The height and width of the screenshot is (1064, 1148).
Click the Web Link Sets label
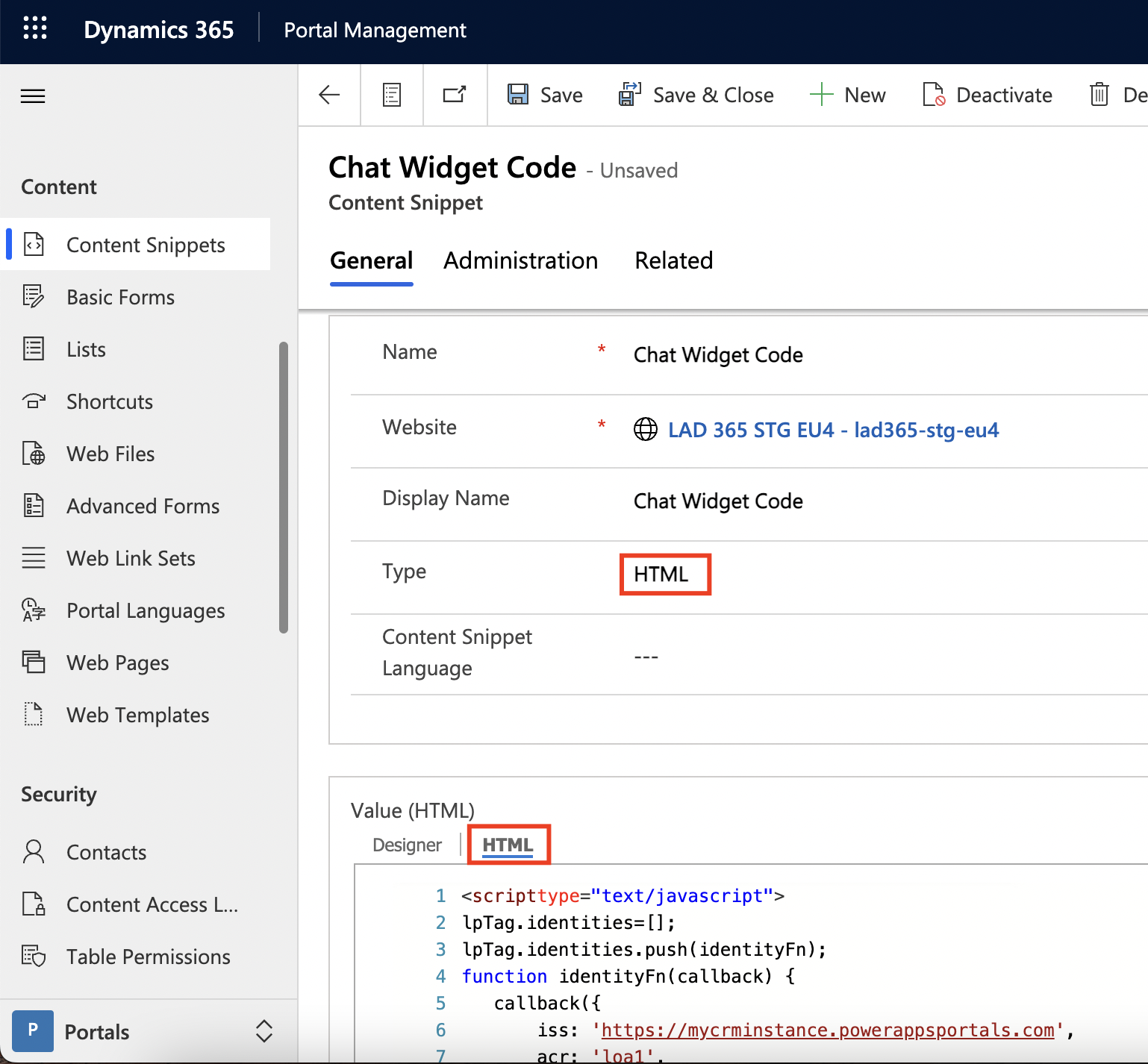pos(131,558)
